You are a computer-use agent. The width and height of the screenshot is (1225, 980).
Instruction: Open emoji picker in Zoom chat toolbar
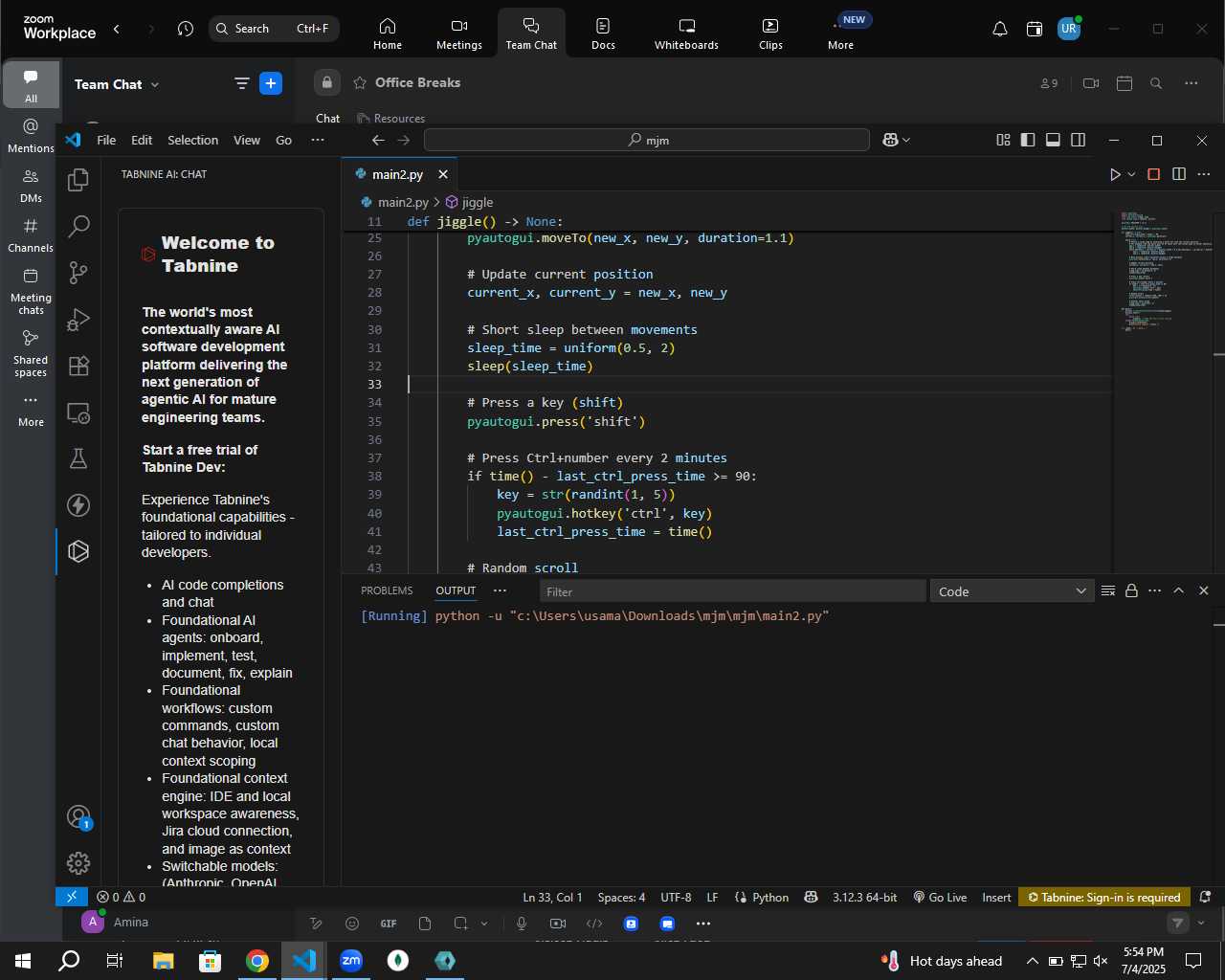click(x=352, y=924)
